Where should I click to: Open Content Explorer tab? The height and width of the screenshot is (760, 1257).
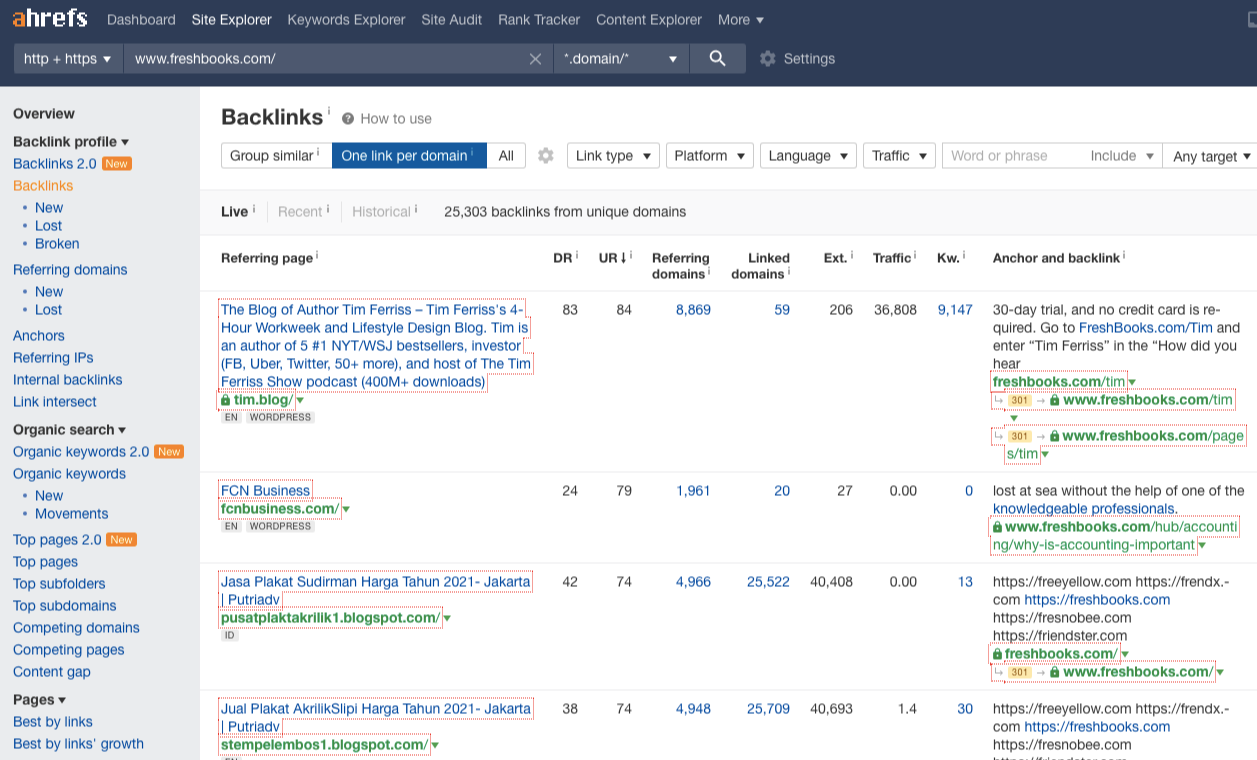(649, 20)
